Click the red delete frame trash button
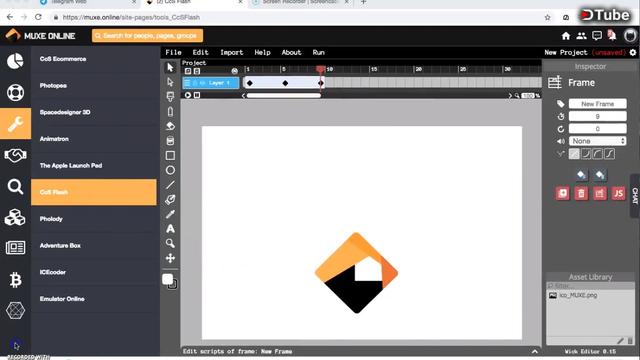This screenshot has width=640, height=360. [581, 193]
